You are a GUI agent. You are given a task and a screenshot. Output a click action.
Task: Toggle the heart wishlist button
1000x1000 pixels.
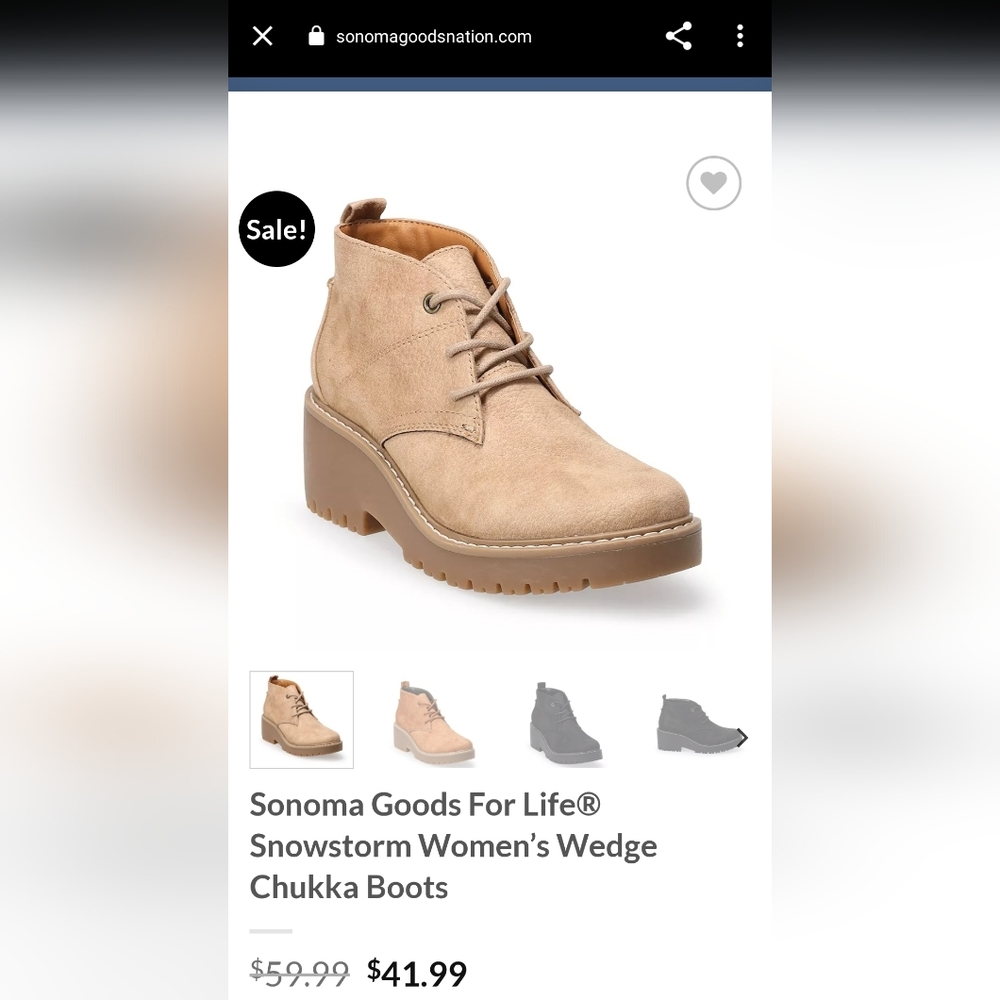(x=713, y=183)
